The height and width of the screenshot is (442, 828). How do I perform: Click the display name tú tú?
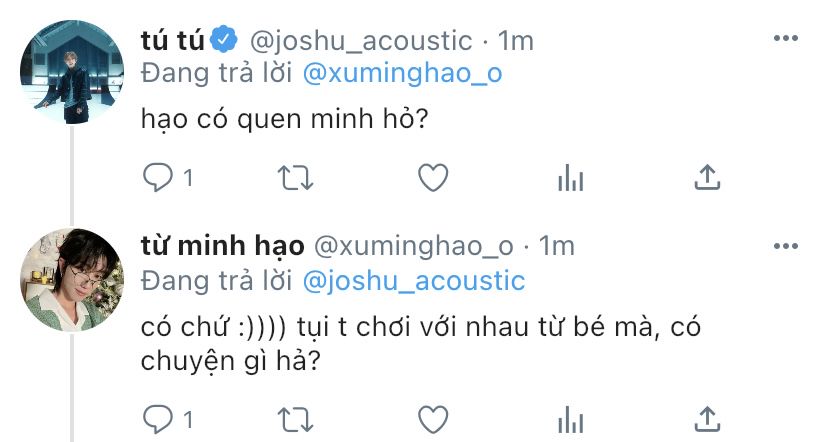pos(173,41)
